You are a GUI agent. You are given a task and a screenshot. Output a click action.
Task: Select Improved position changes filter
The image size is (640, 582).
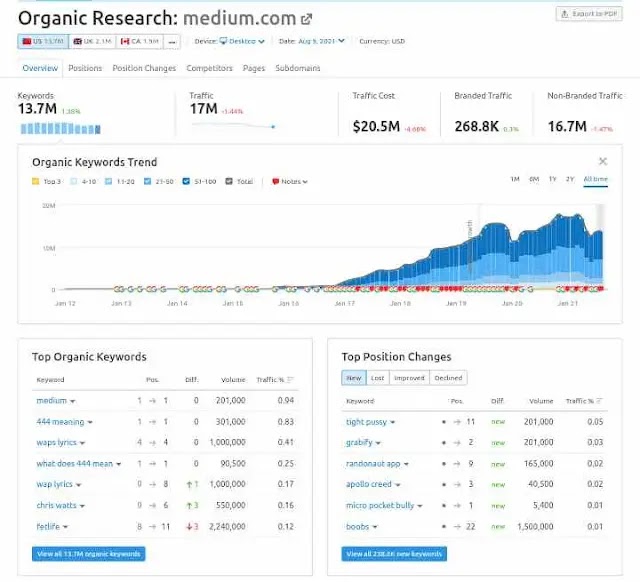pos(409,378)
